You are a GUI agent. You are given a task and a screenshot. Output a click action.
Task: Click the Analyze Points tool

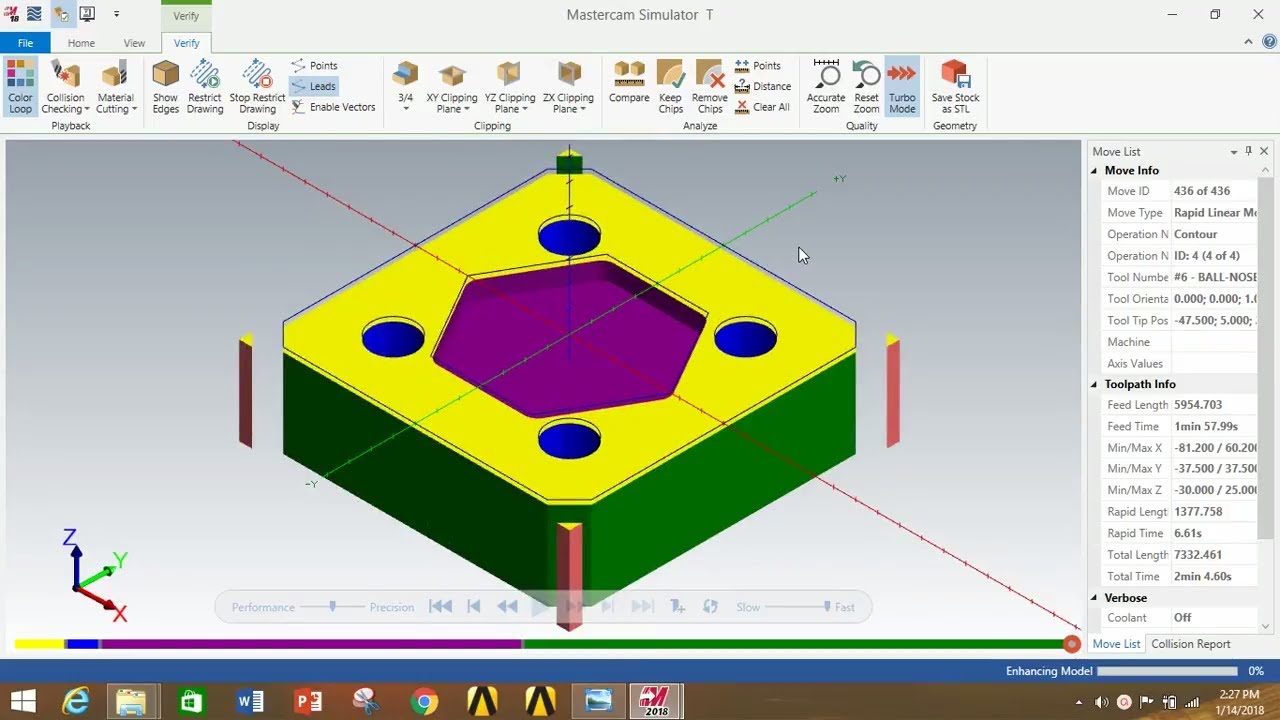point(758,65)
